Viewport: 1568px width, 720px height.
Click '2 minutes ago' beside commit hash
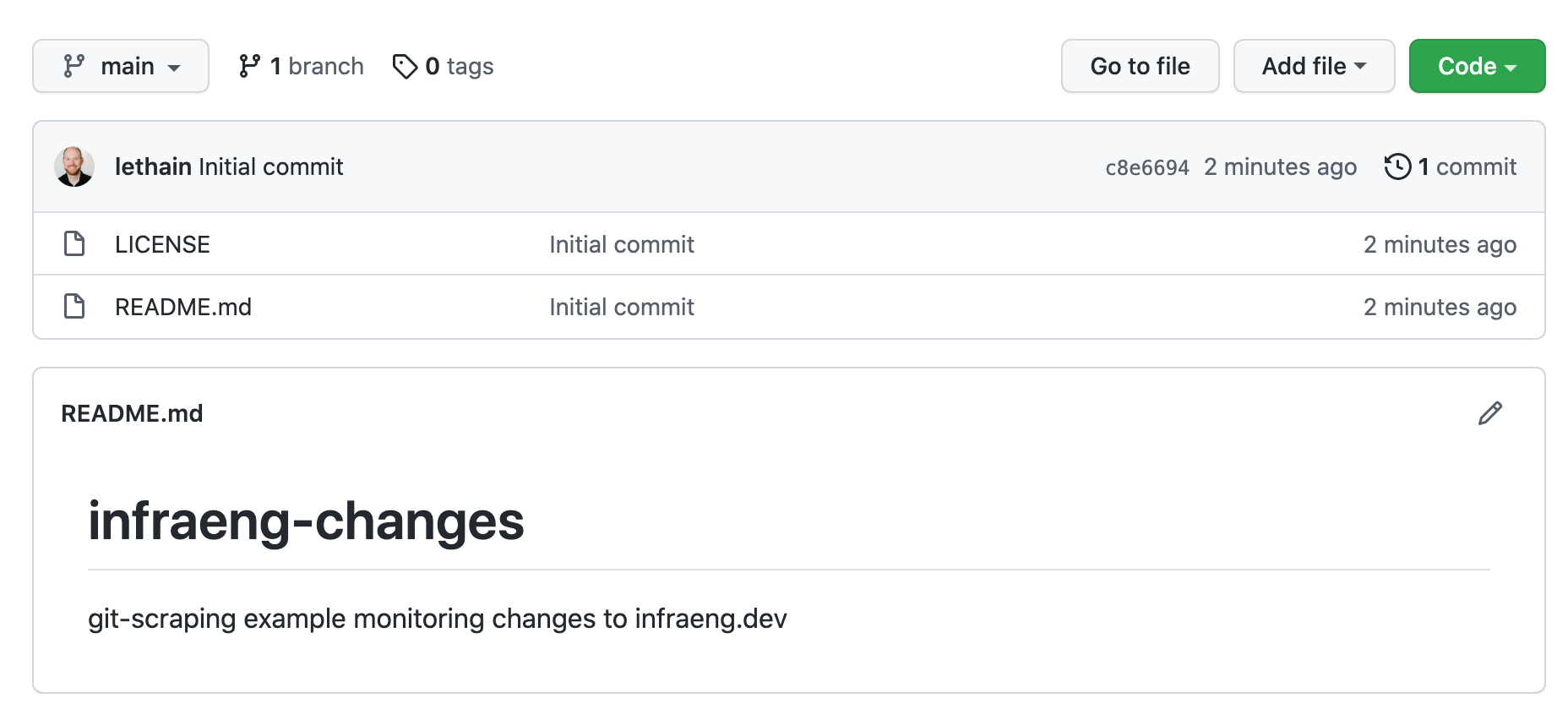pyautogui.click(x=1280, y=166)
